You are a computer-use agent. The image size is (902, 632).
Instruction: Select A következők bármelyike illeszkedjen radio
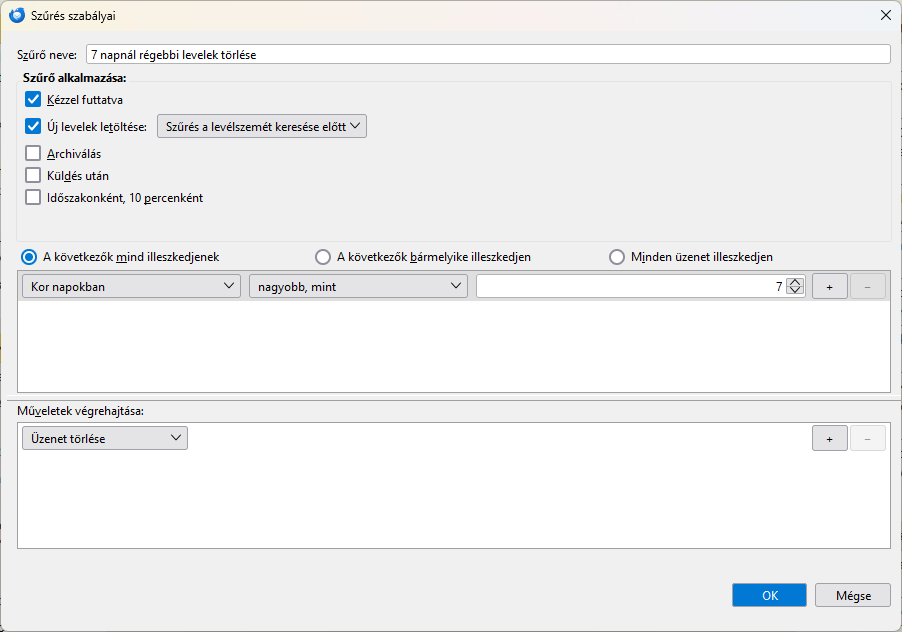pos(323,257)
